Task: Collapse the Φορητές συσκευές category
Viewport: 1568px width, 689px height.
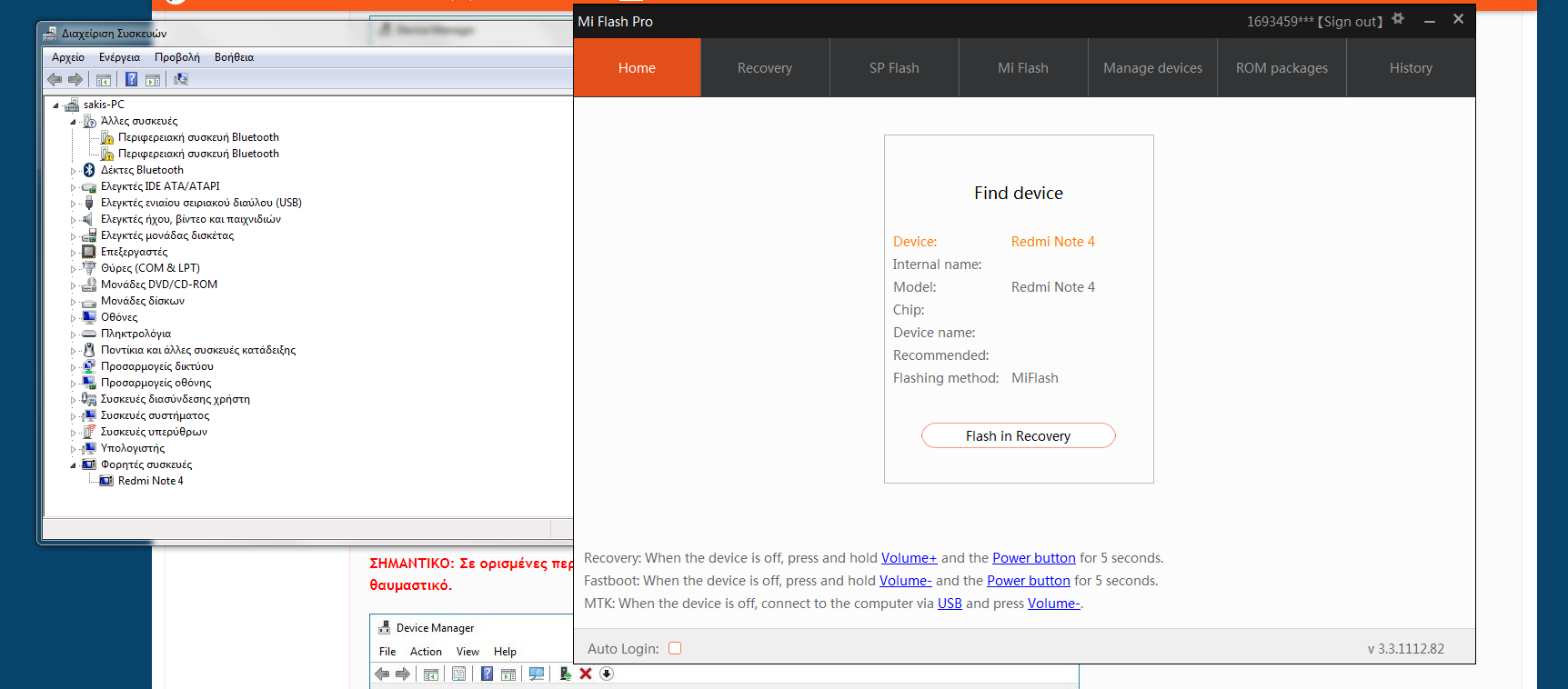Action: pos(74,465)
